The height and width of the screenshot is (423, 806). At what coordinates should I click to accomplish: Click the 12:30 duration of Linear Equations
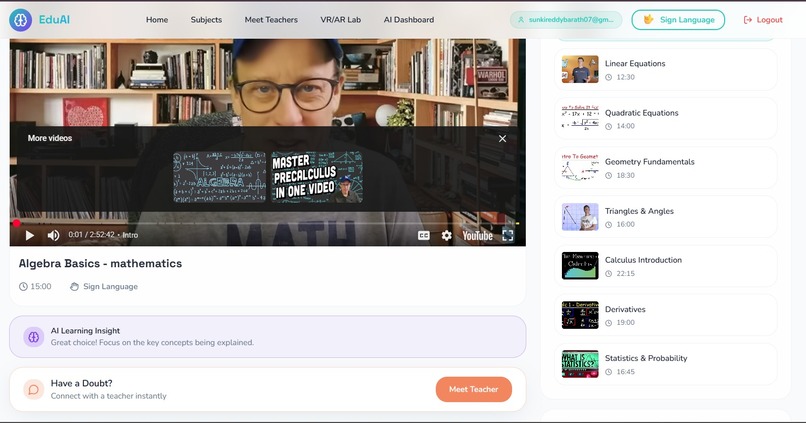pos(626,77)
